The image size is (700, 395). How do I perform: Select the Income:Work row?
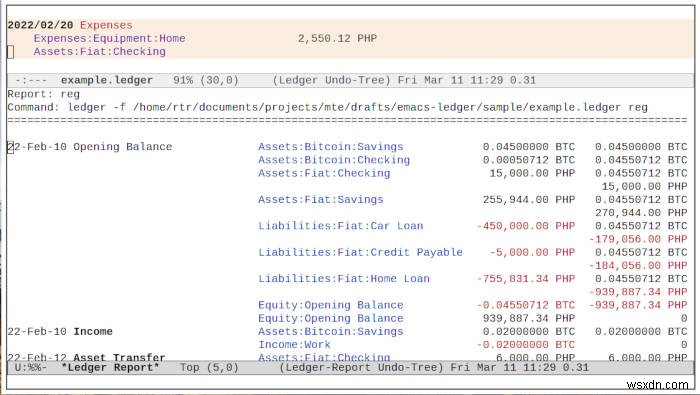click(x=294, y=345)
